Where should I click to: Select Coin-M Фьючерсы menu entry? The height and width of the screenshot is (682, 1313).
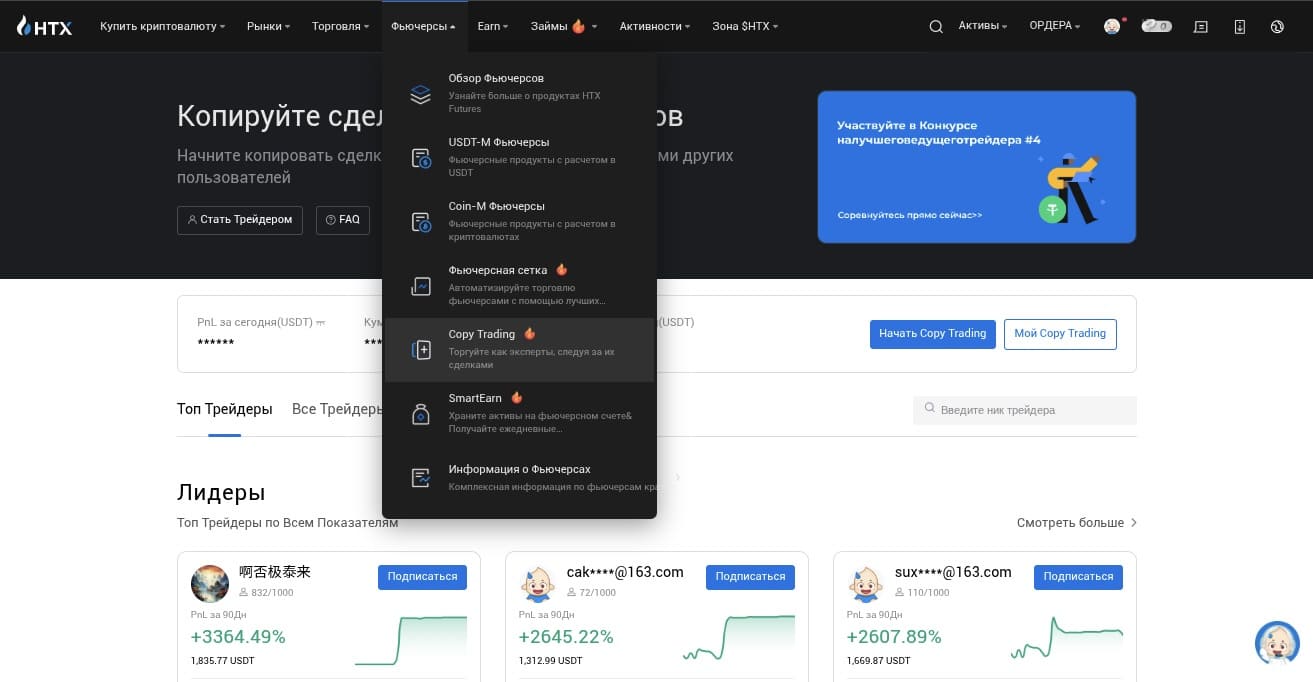(x=519, y=222)
